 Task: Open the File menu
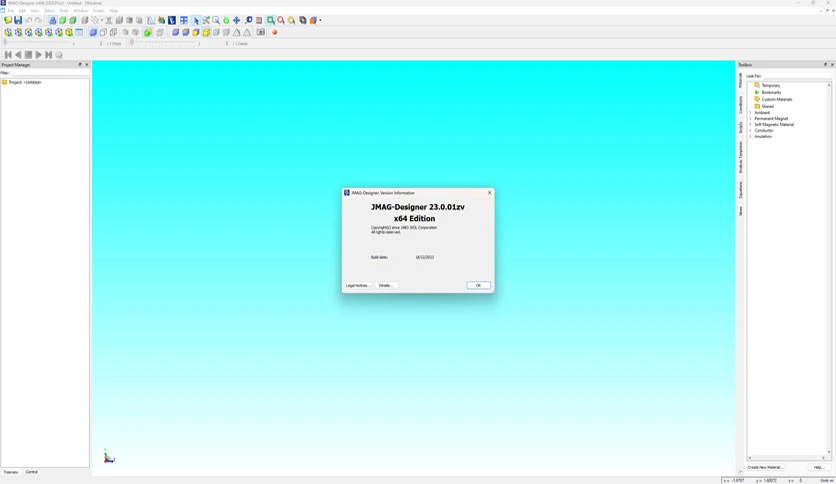click(x=11, y=11)
